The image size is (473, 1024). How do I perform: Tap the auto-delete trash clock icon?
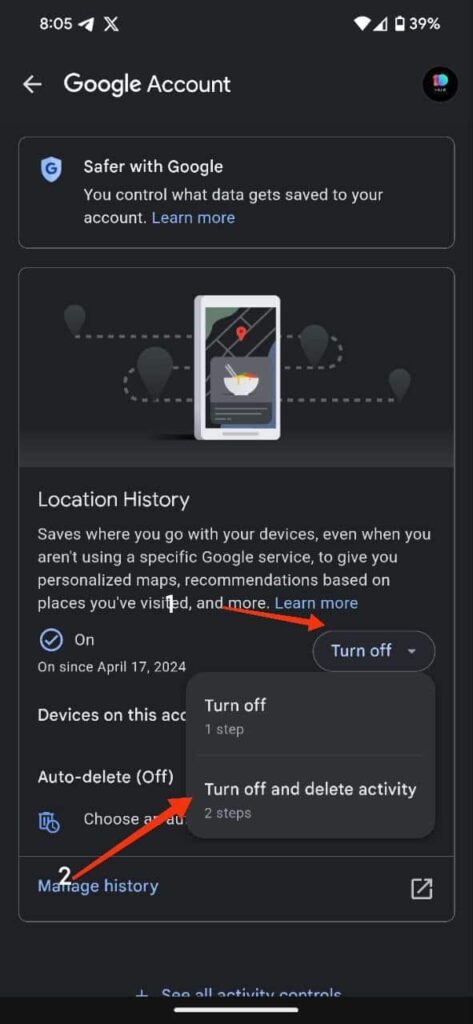coord(50,822)
